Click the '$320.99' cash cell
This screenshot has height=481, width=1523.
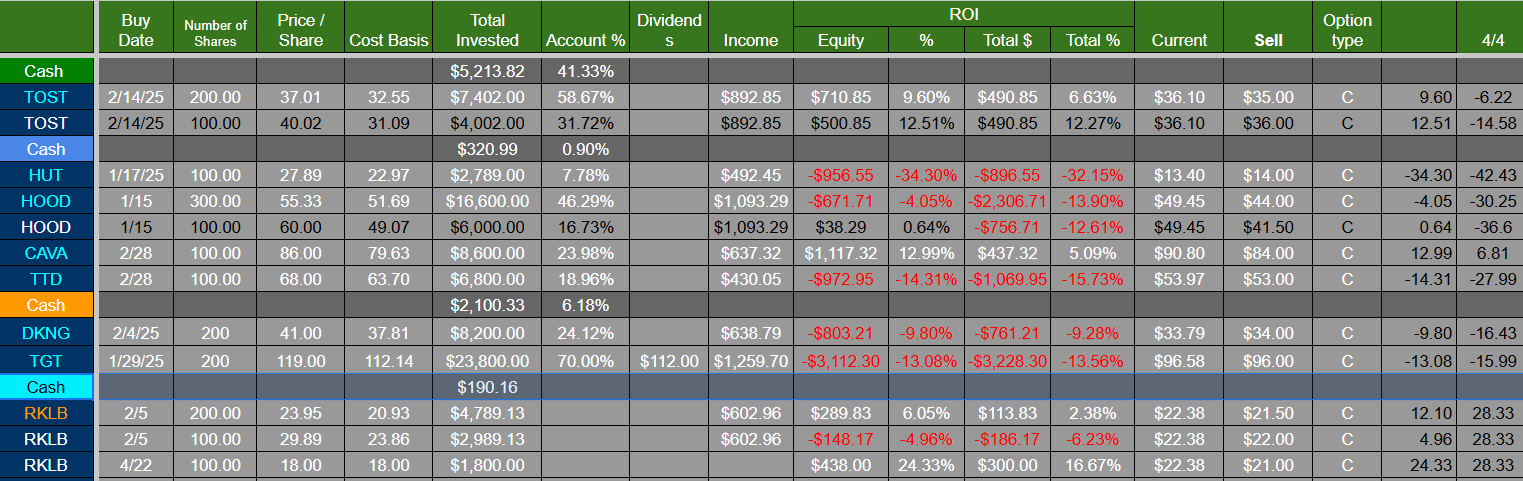[487, 149]
